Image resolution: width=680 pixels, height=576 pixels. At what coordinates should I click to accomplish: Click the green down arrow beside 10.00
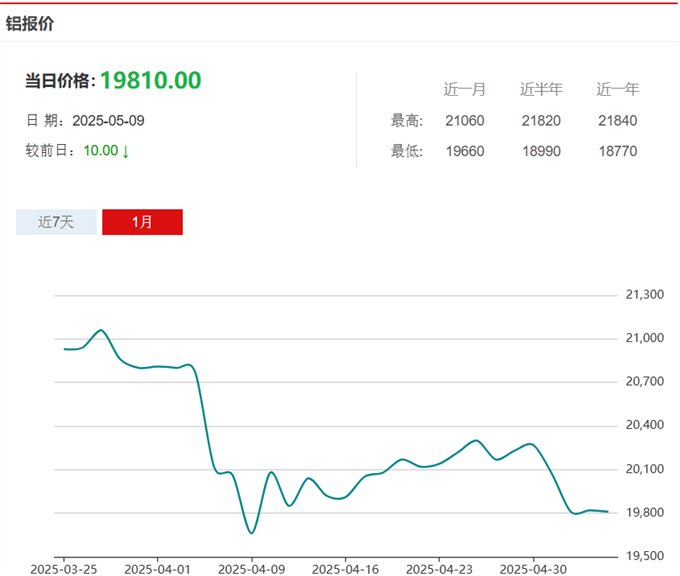pyautogui.click(x=126, y=152)
